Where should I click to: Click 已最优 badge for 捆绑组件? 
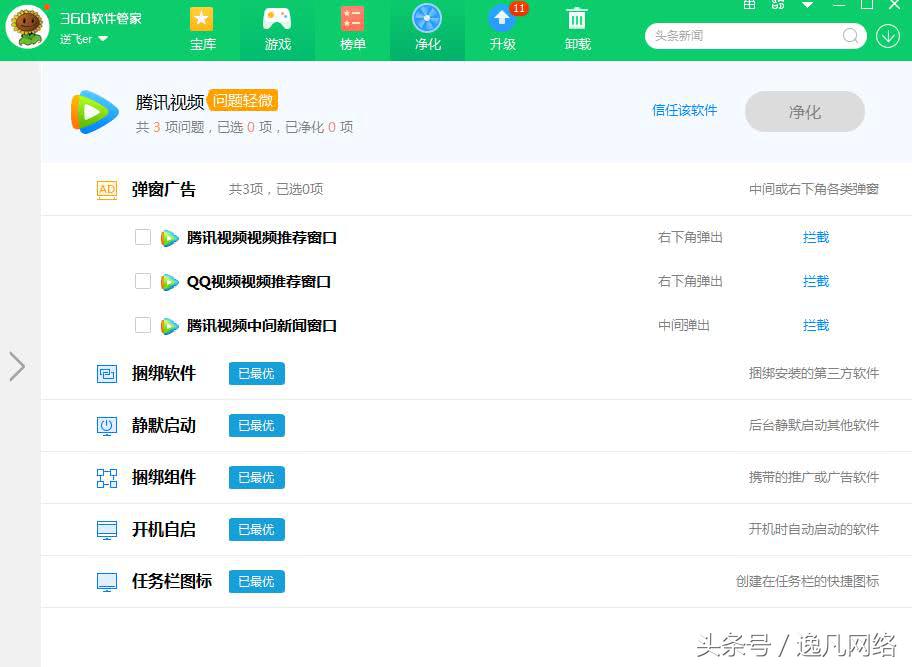256,477
